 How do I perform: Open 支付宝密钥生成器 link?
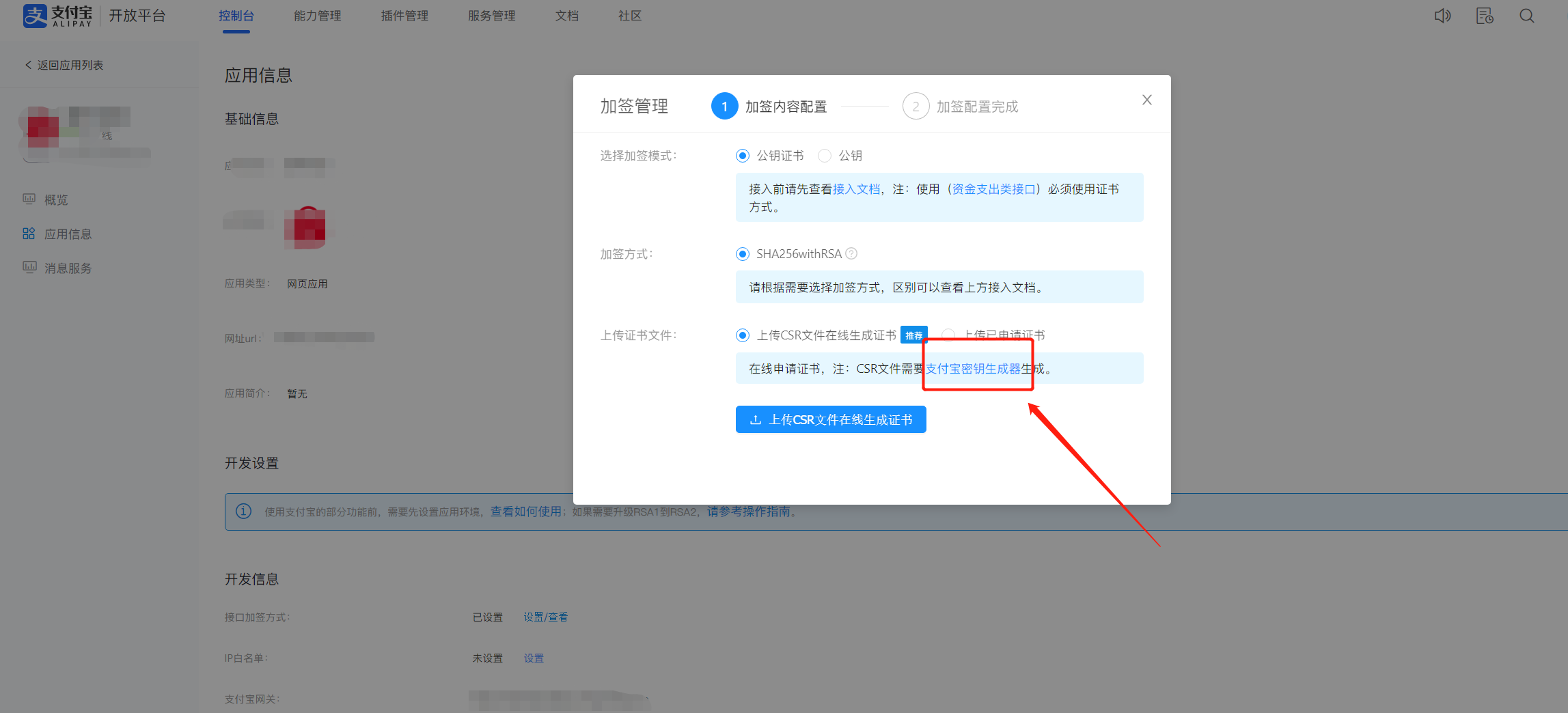point(973,369)
